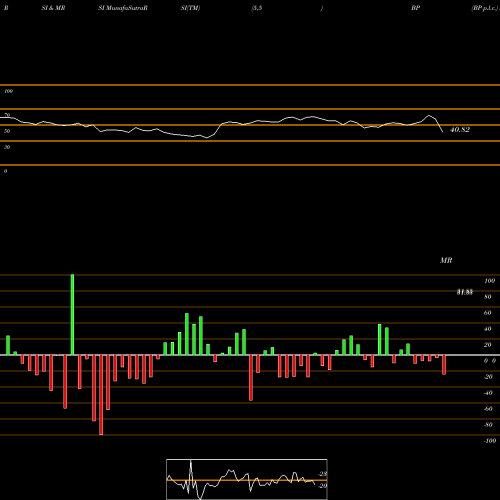The image size is (500, 500).
Task: Click the '-80' label on MR axis
Action: [x=488, y=424]
